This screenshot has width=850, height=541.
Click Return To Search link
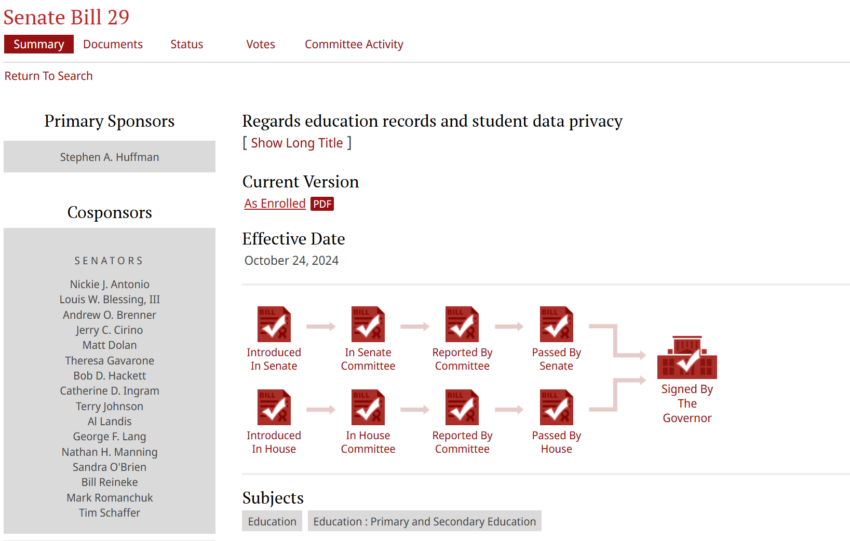pyautogui.click(x=48, y=76)
